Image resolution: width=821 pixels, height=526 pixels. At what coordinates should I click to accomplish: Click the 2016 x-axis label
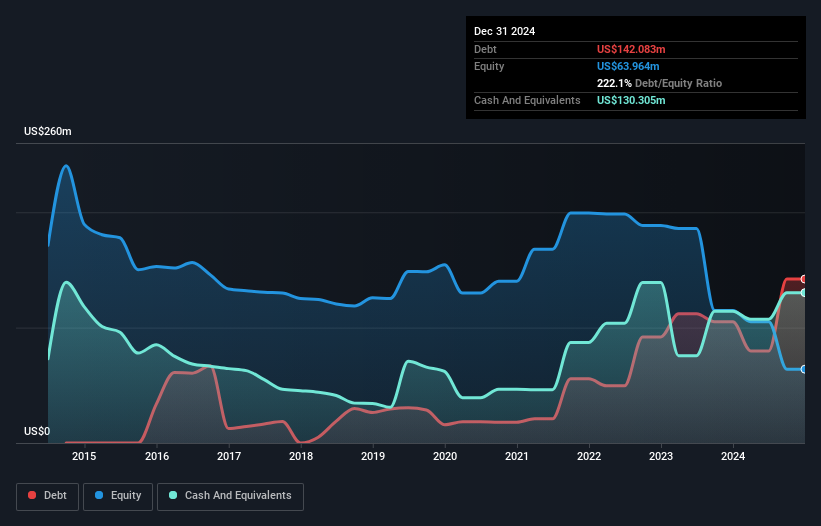[x=157, y=456]
